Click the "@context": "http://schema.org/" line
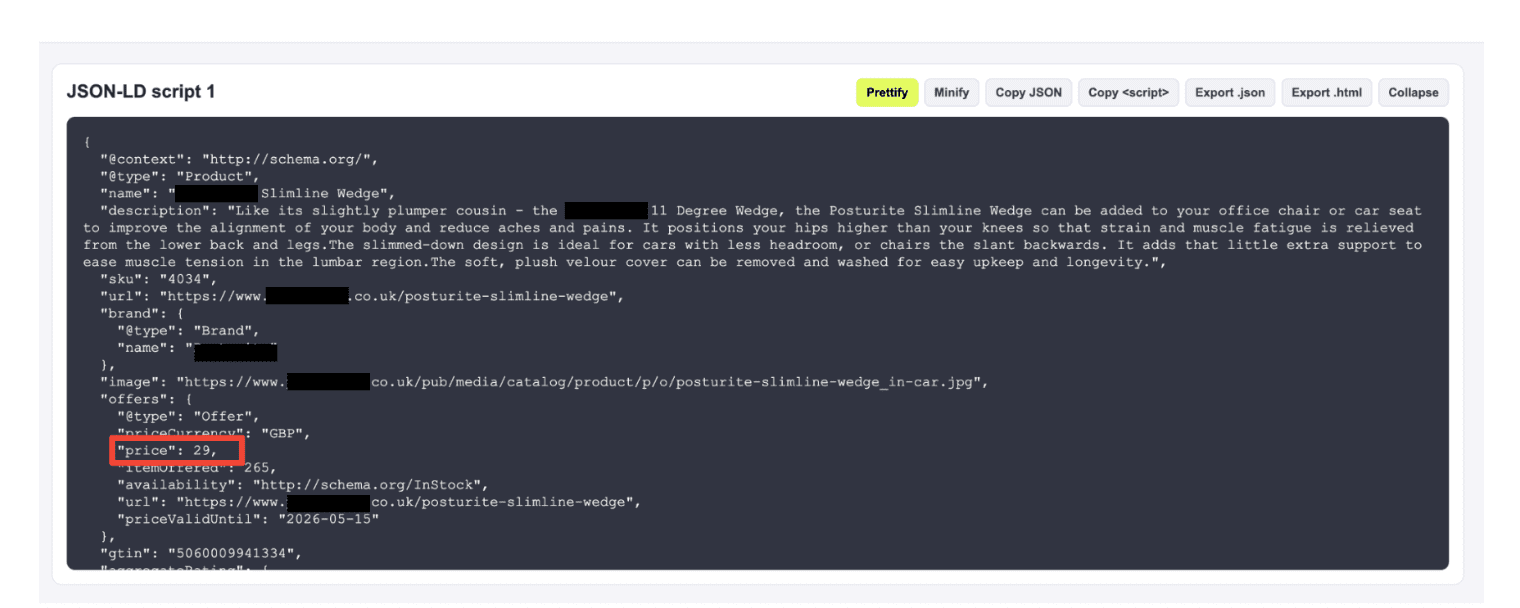The height and width of the screenshot is (608, 1520). 238,159
